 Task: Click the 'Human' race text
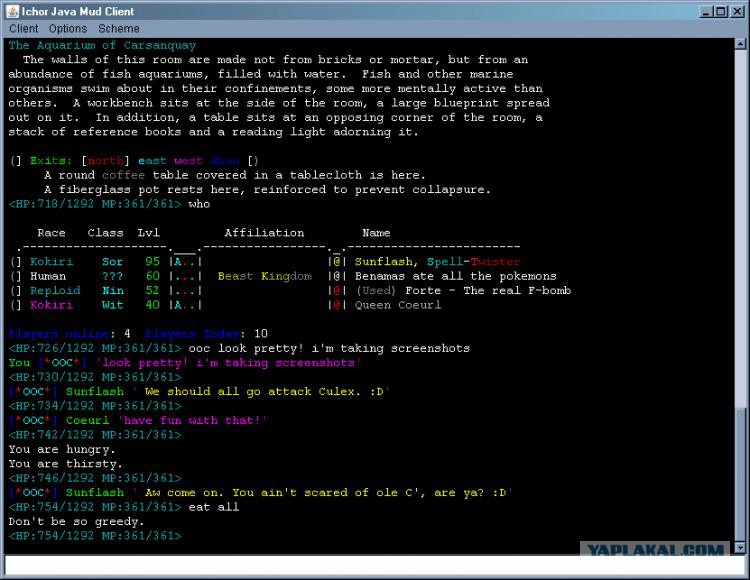[48, 276]
